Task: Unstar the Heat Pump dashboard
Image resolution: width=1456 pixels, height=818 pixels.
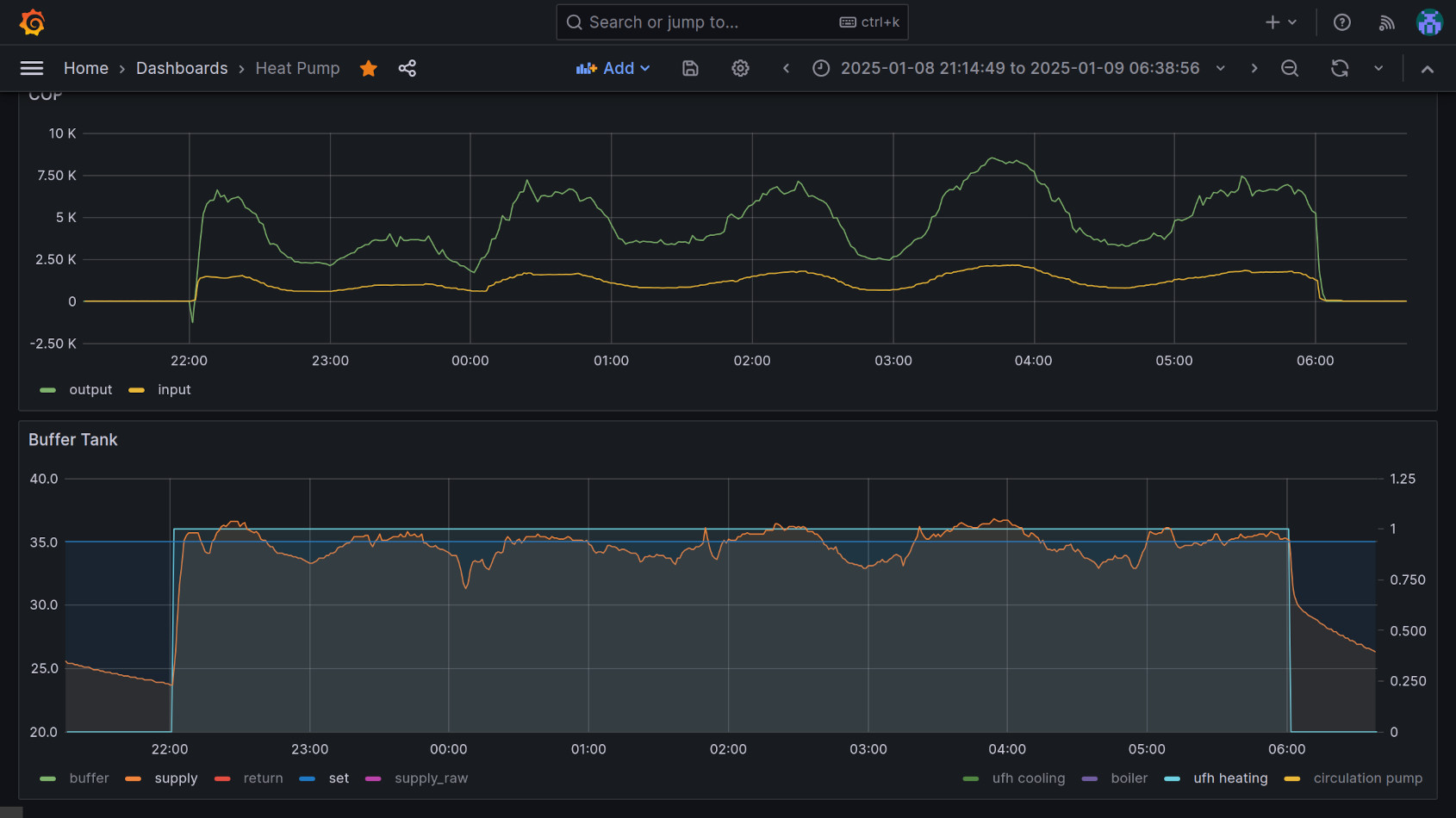Action: (x=369, y=68)
